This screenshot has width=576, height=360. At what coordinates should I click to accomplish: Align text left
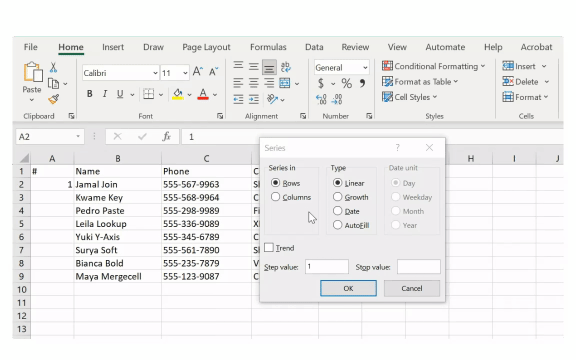238,83
